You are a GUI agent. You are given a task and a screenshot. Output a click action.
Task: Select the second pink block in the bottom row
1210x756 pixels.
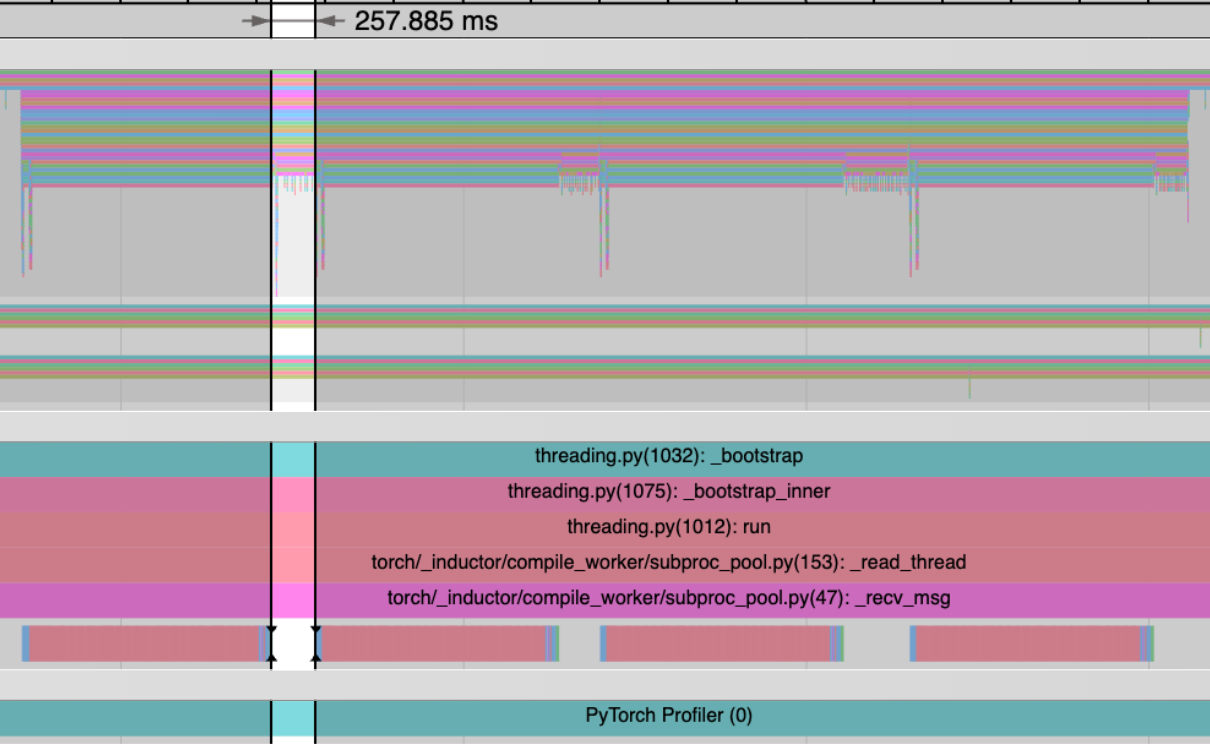pos(433,644)
